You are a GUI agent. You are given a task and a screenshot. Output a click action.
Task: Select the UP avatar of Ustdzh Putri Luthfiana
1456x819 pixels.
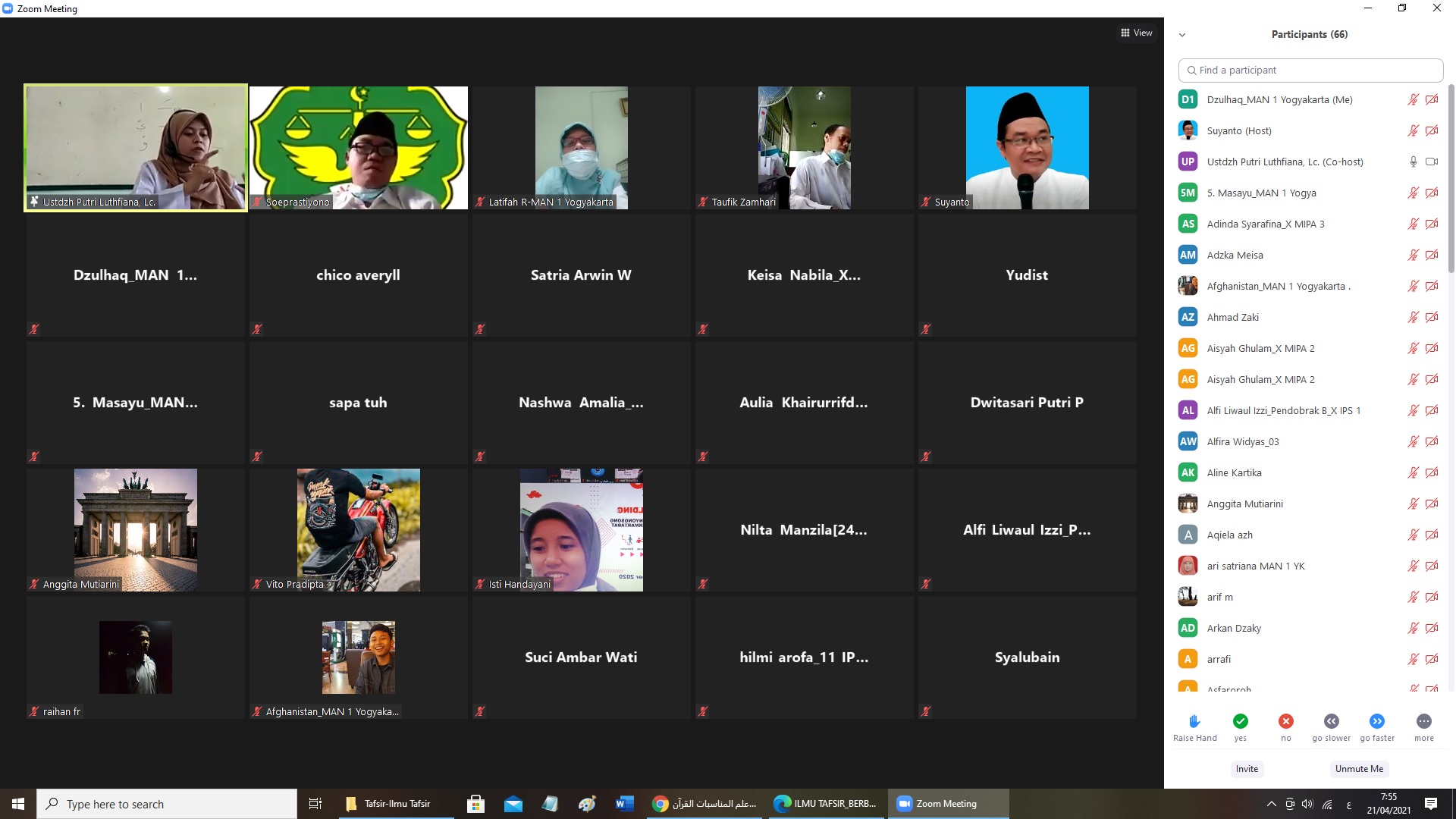pos(1188,162)
